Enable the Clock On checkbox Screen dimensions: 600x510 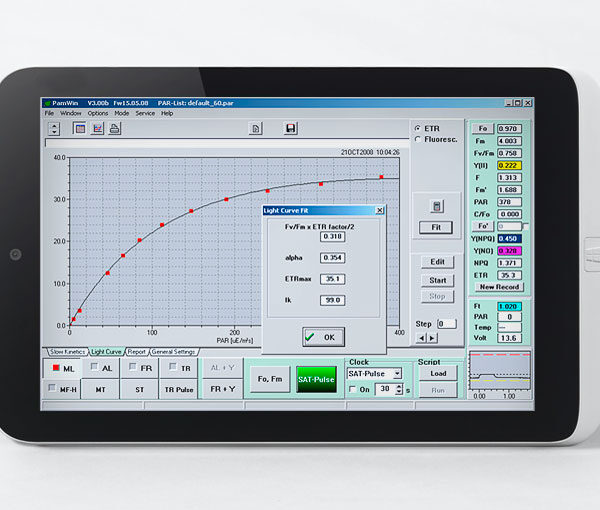click(352, 389)
